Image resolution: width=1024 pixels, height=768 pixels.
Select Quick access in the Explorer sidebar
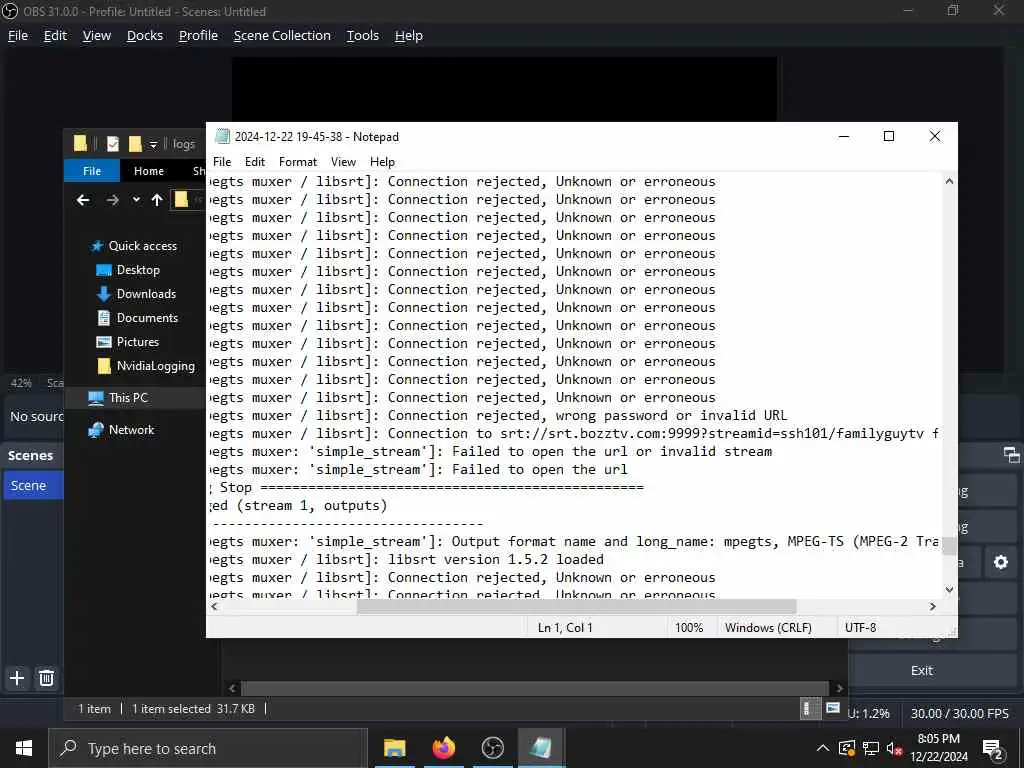click(x=142, y=246)
